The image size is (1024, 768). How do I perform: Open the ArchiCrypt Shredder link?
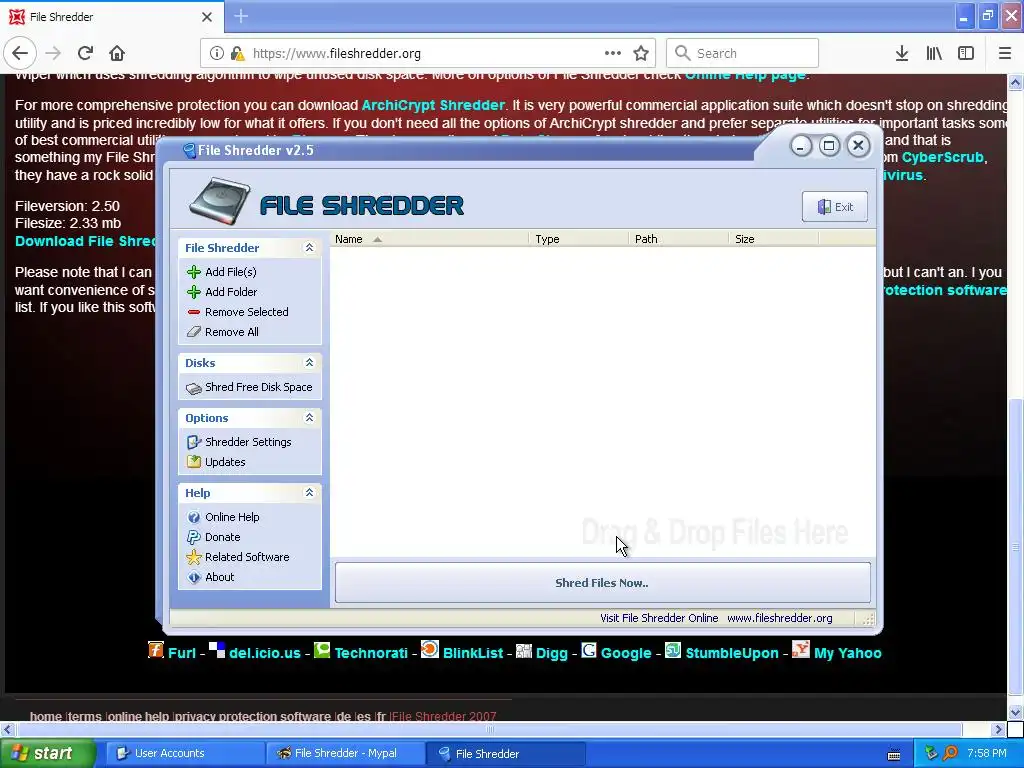click(433, 105)
